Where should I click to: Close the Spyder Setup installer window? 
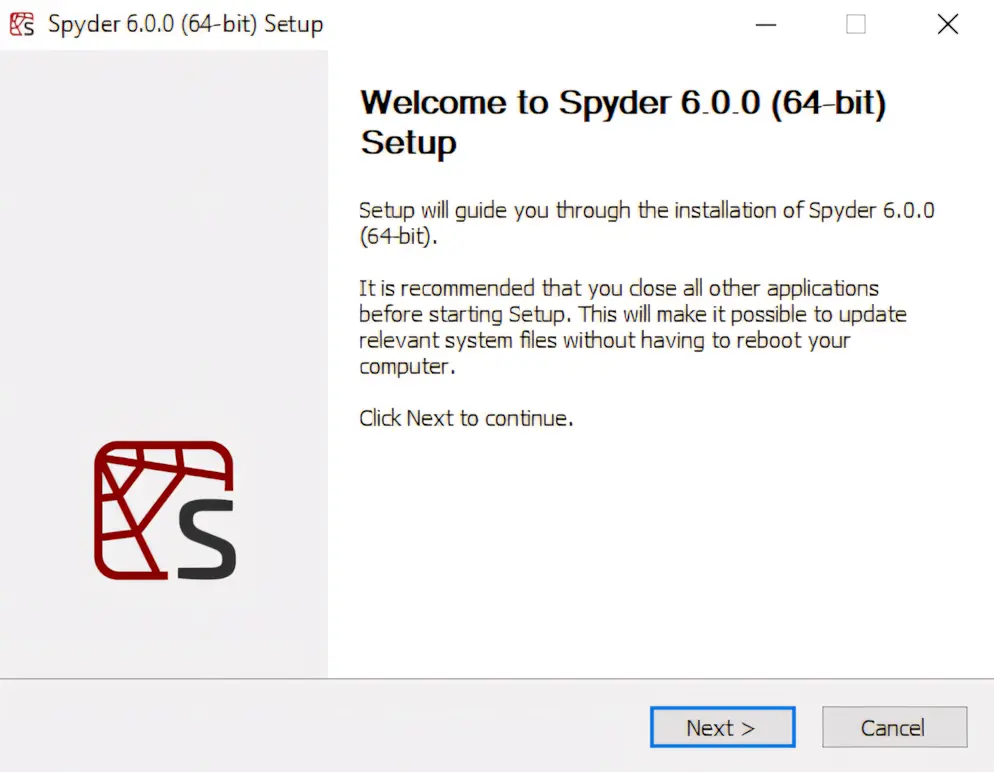point(948,25)
